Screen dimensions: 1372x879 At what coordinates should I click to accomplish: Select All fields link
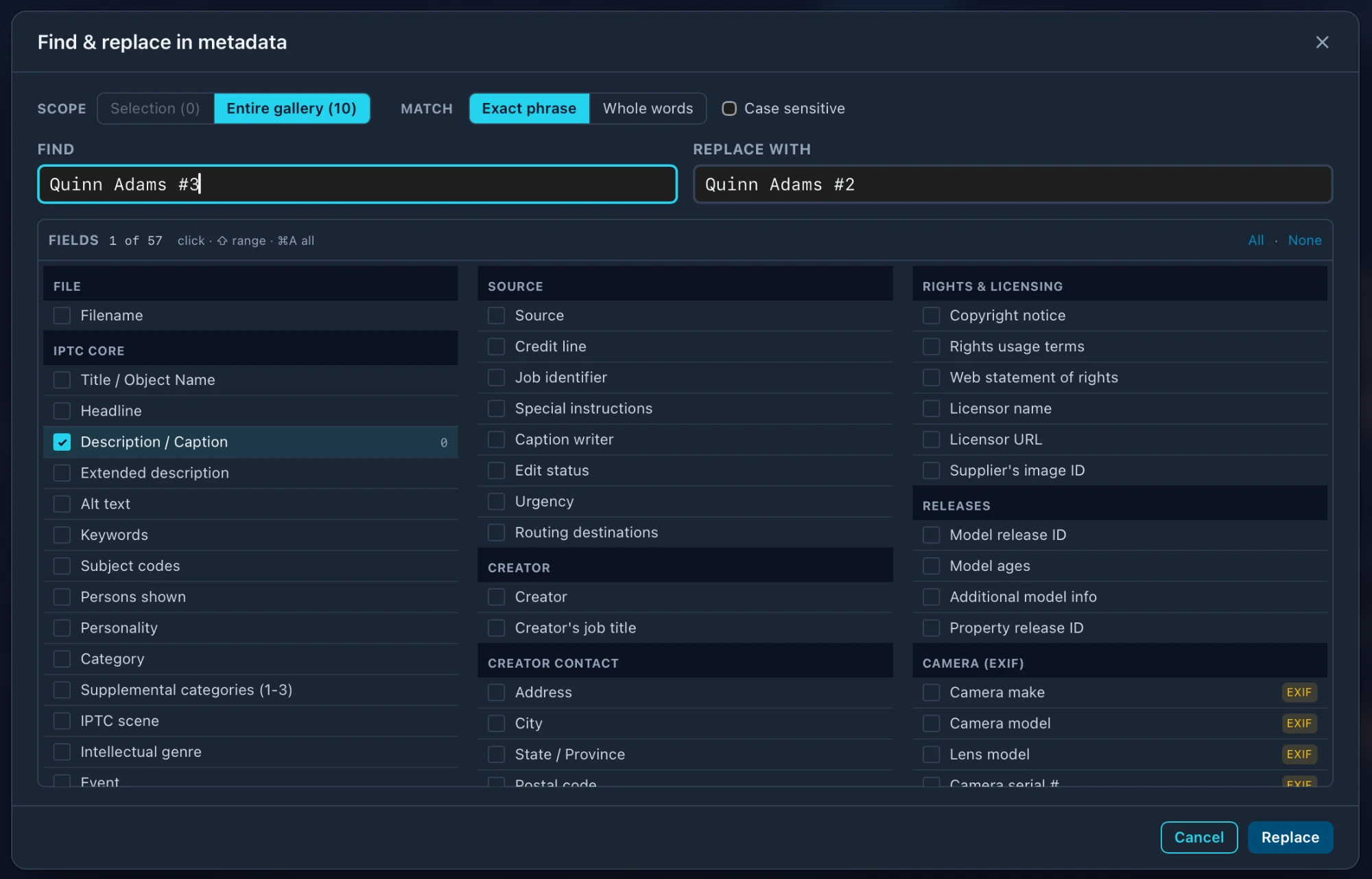tap(1255, 240)
